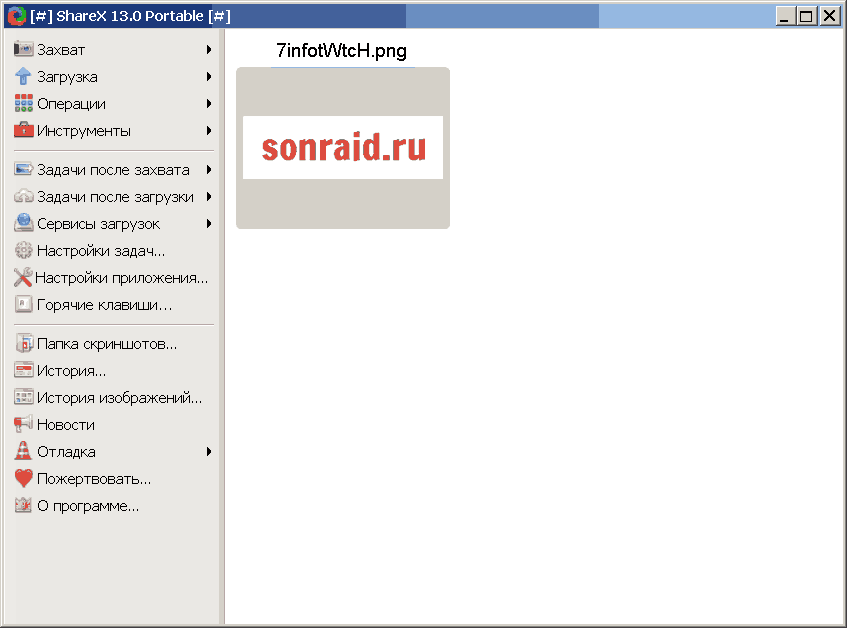Expand the Инструменты submenu arrow
The image size is (847, 628).
(209, 131)
